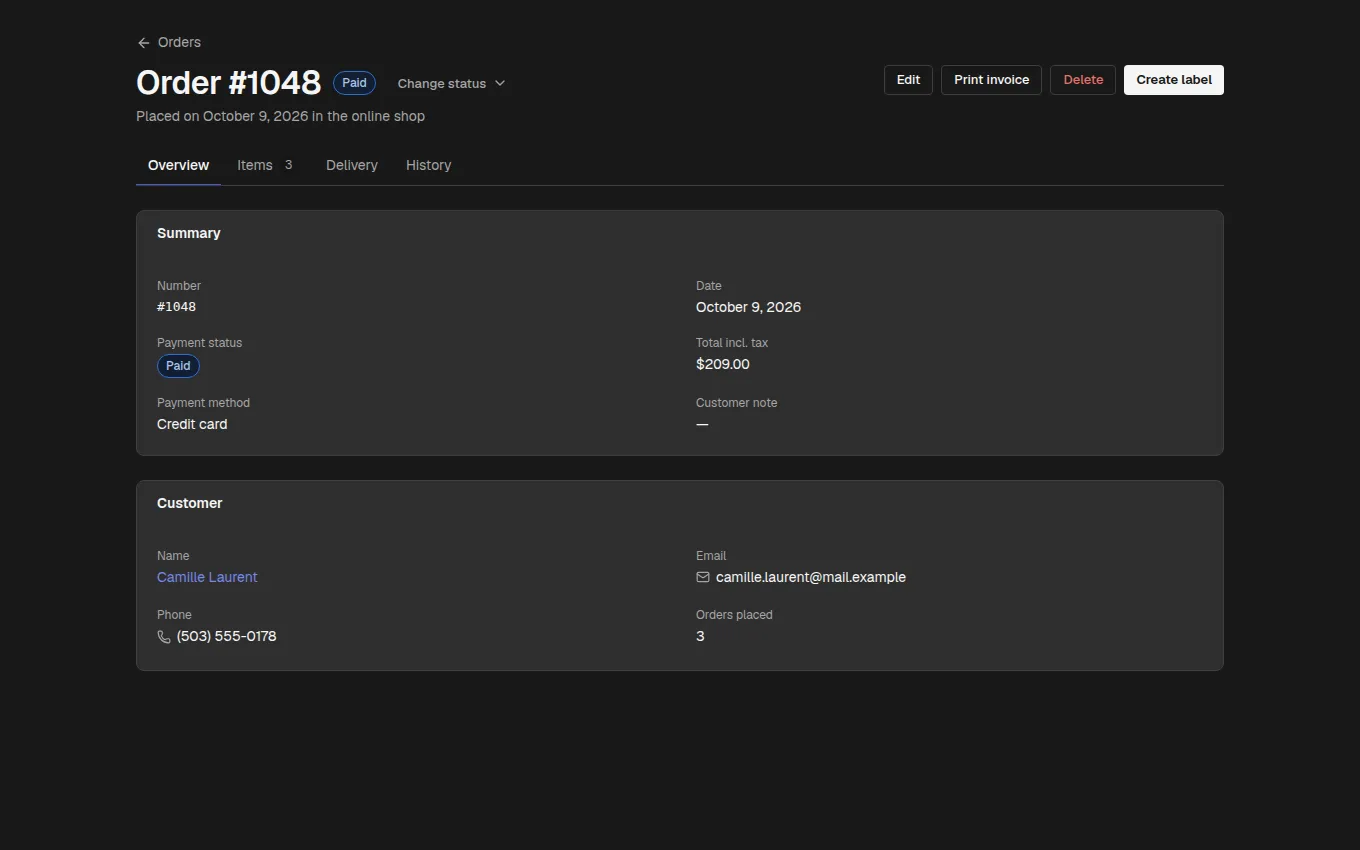Click the back arrow icon beside Orders
Screen dimensions: 1360x850
(x=143, y=43)
